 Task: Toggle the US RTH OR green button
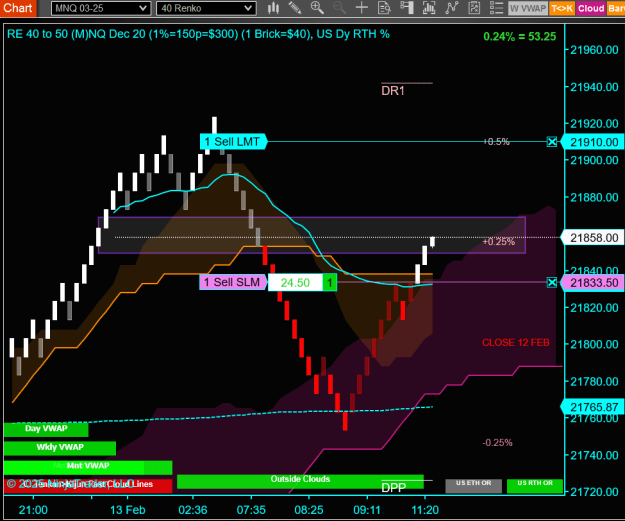pos(535,486)
